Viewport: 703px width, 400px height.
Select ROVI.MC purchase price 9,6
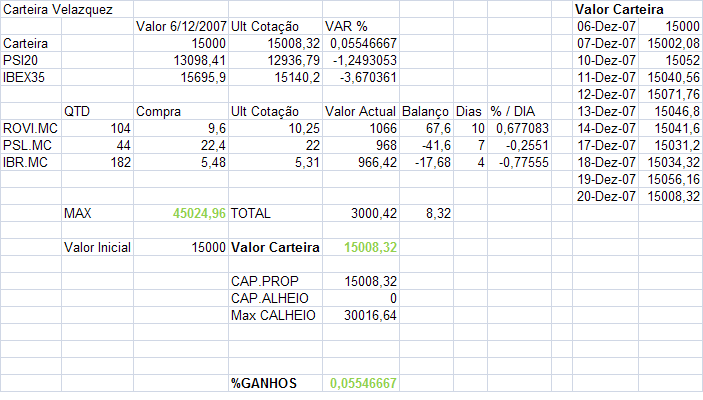(217, 129)
